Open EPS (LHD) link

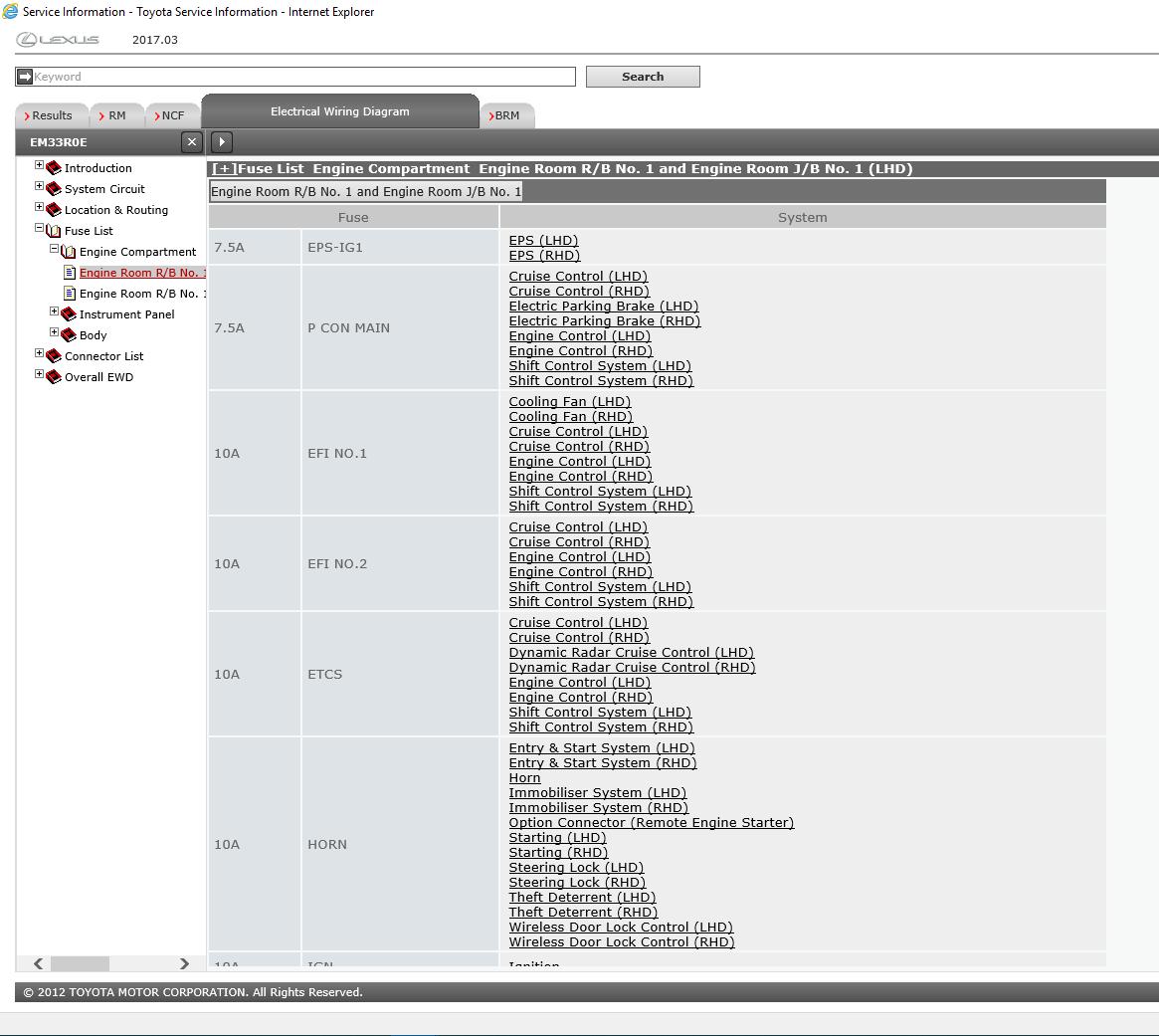(x=543, y=240)
